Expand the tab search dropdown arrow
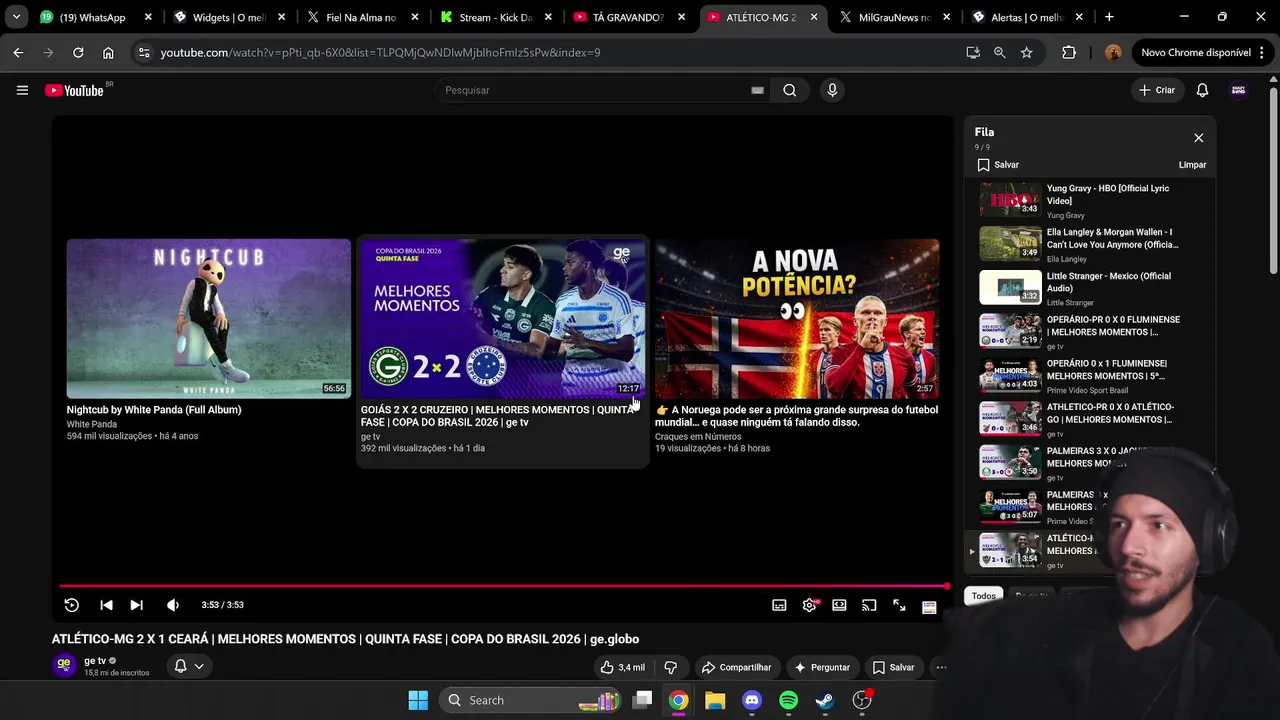The height and width of the screenshot is (720, 1280). (x=16, y=17)
